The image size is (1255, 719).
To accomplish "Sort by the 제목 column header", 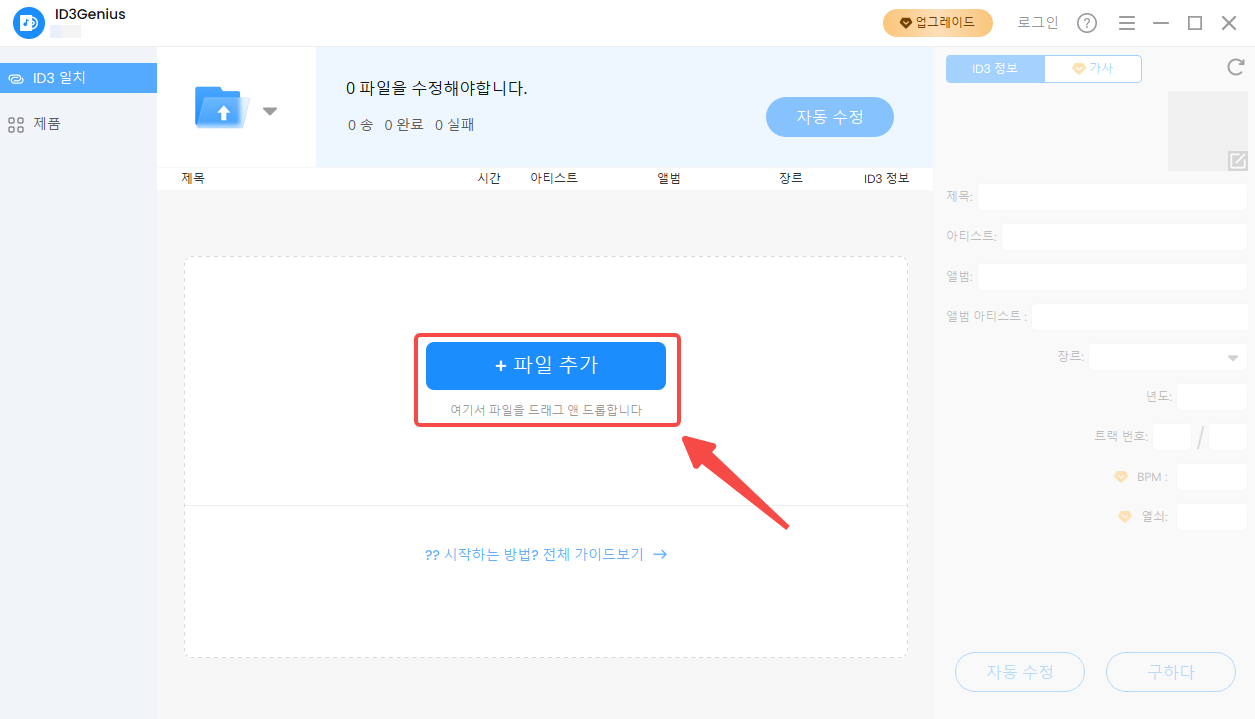I will pos(193,178).
